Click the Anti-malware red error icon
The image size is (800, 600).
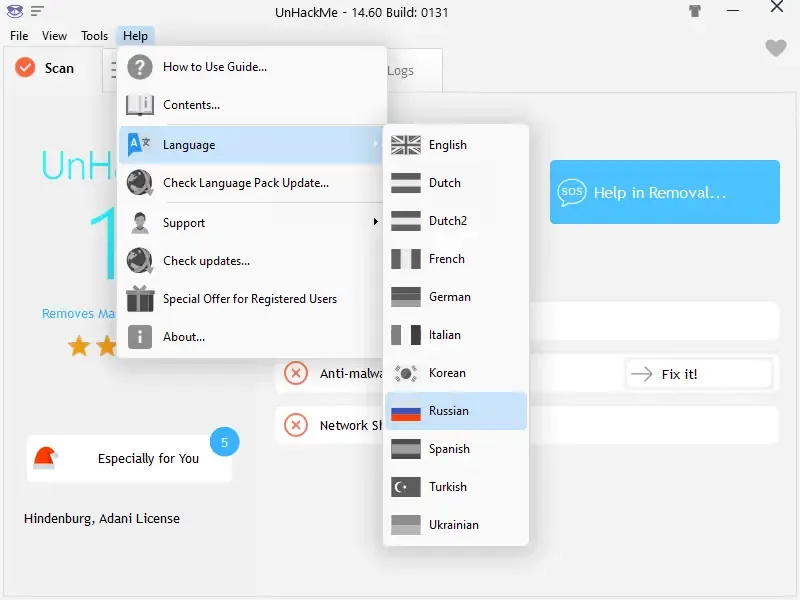(296, 373)
